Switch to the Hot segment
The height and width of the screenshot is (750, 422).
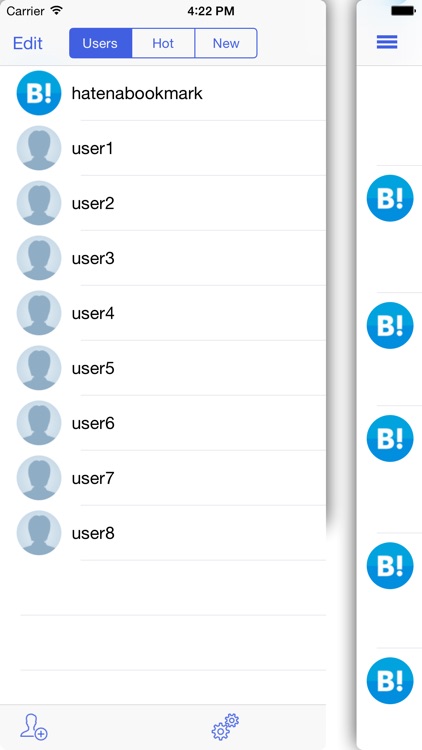163,43
